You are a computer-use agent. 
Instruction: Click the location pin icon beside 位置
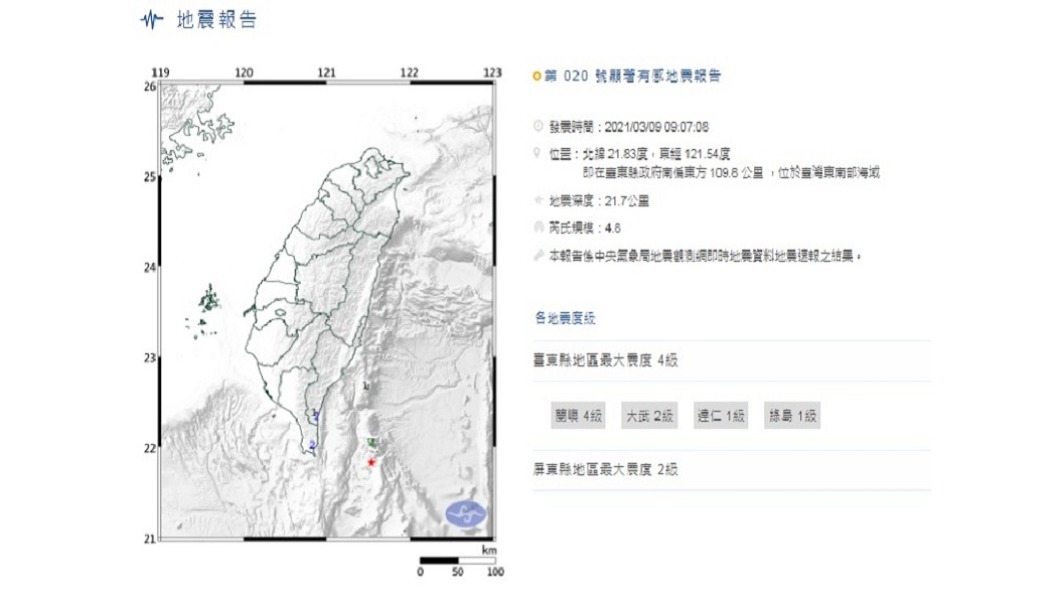(x=537, y=152)
